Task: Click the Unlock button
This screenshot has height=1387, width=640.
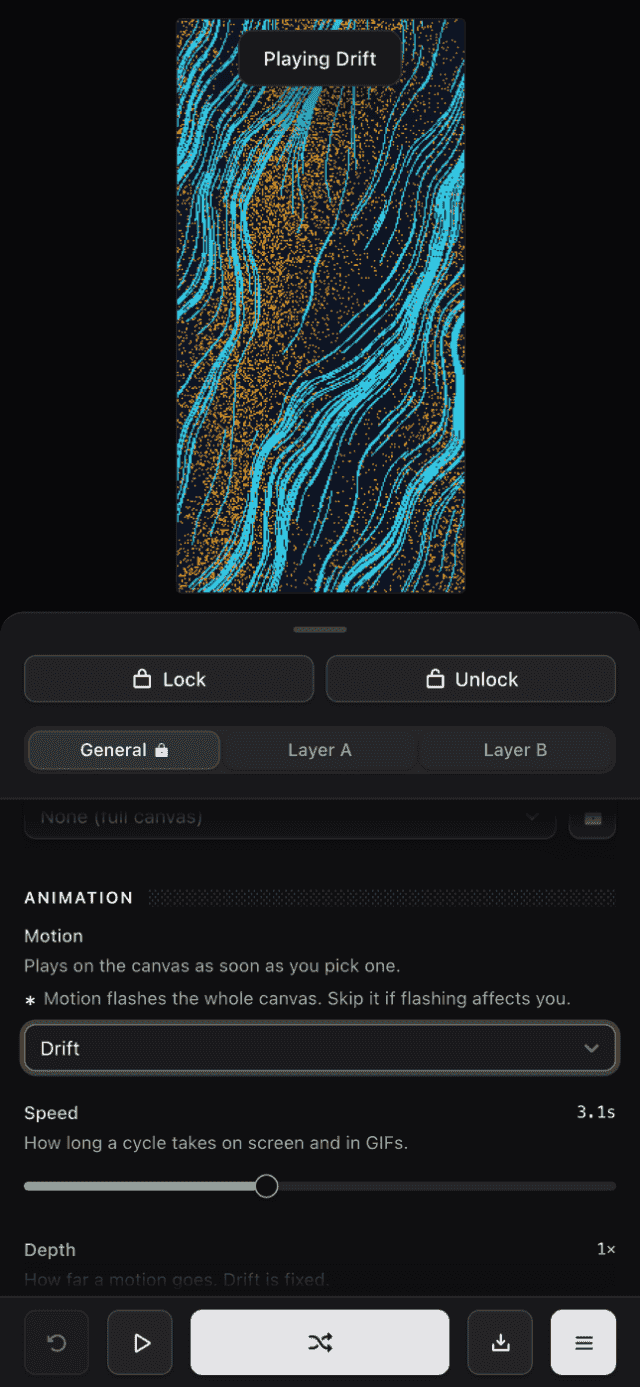Action: point(471,679)
